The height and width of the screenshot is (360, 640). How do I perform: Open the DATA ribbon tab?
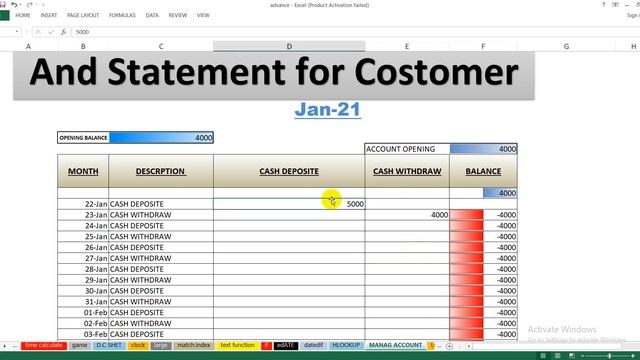pos(152,15)
